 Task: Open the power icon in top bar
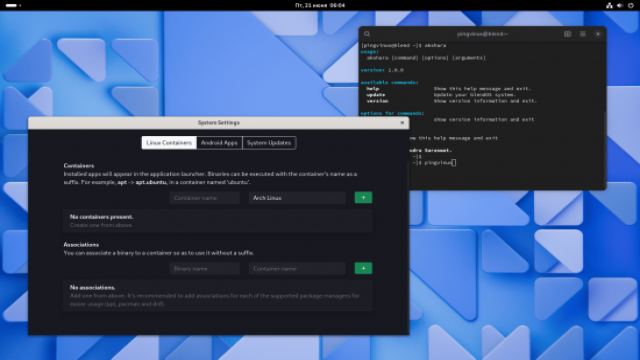pos(631,5)
